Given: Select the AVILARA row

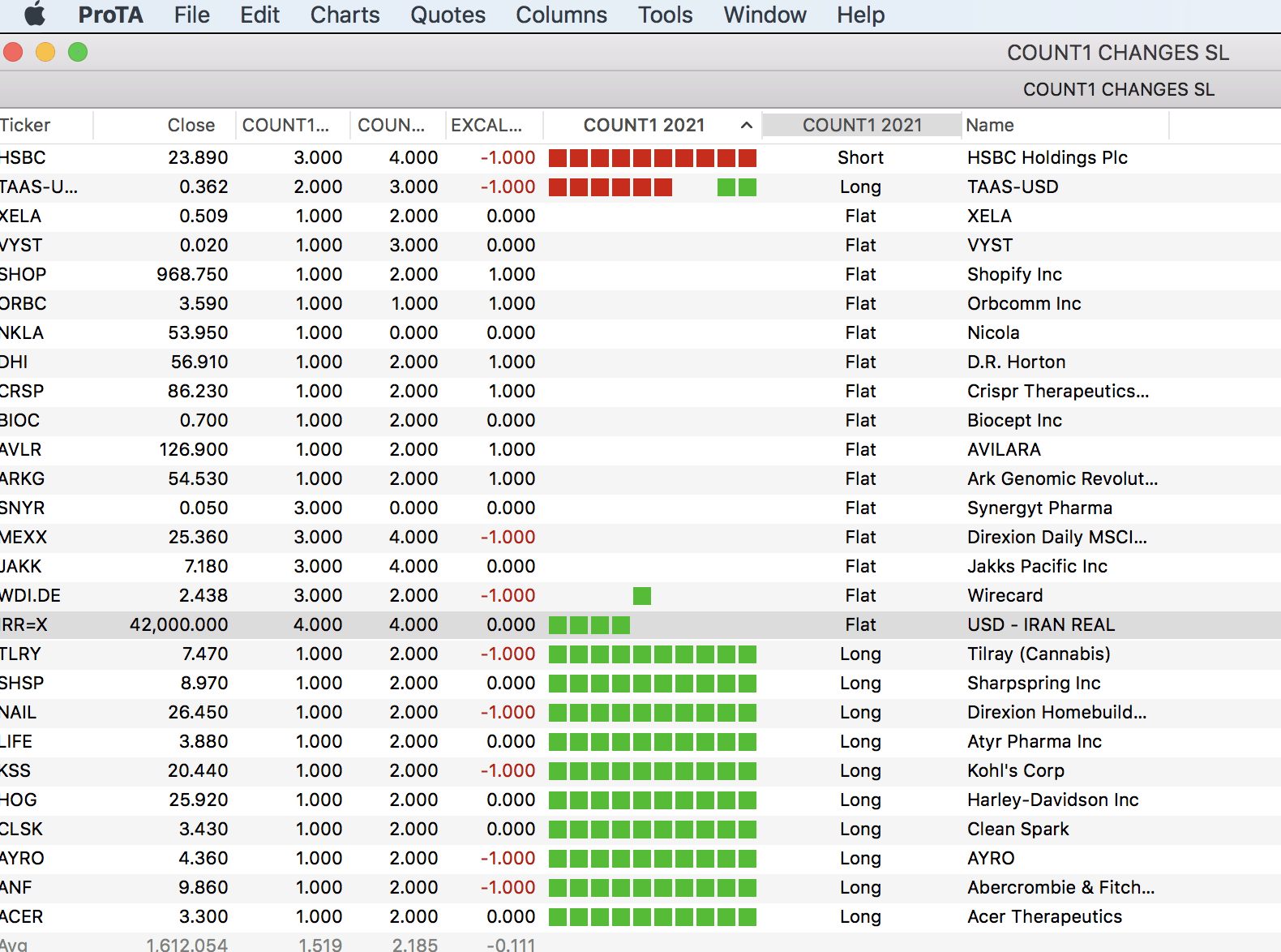Looking at the screenshot, I should [640, 449].
